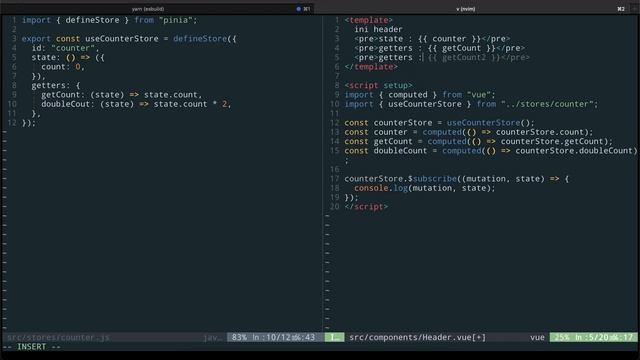
Task: Click the 'jav..' filetype label in left statusline
Action: [x=212, y=337]
